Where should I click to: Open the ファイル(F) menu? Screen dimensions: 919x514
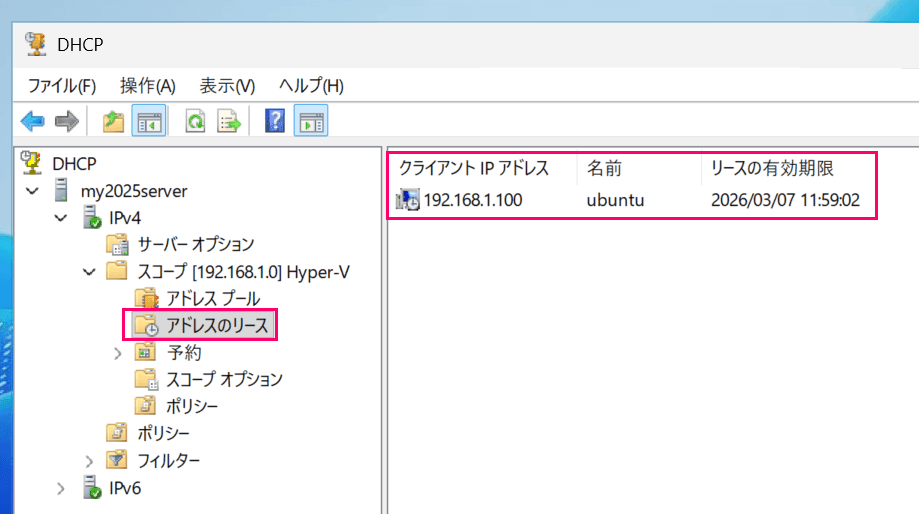click(x=62, y=86)
